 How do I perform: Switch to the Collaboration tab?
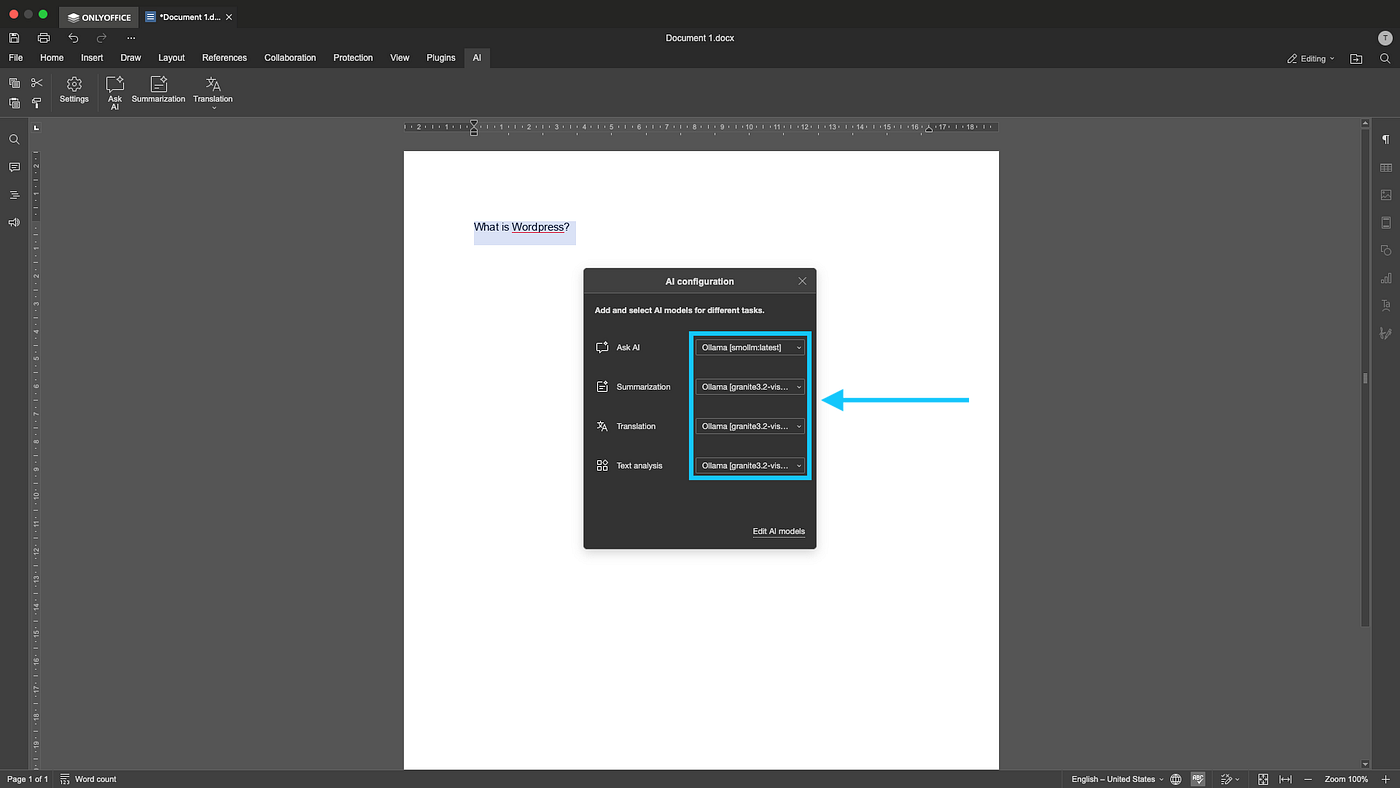coord(290,58)
